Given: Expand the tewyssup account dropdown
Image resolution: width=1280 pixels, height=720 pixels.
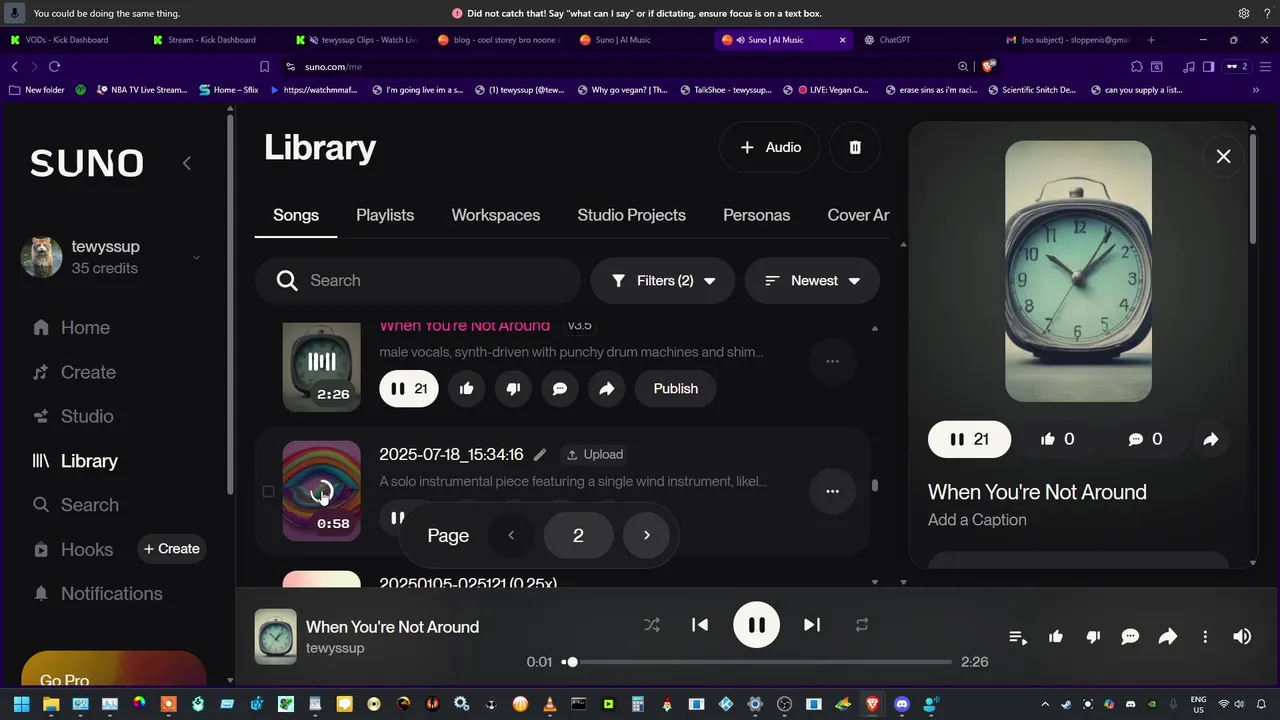Looking at the screenshot, I should pos(196,257).
